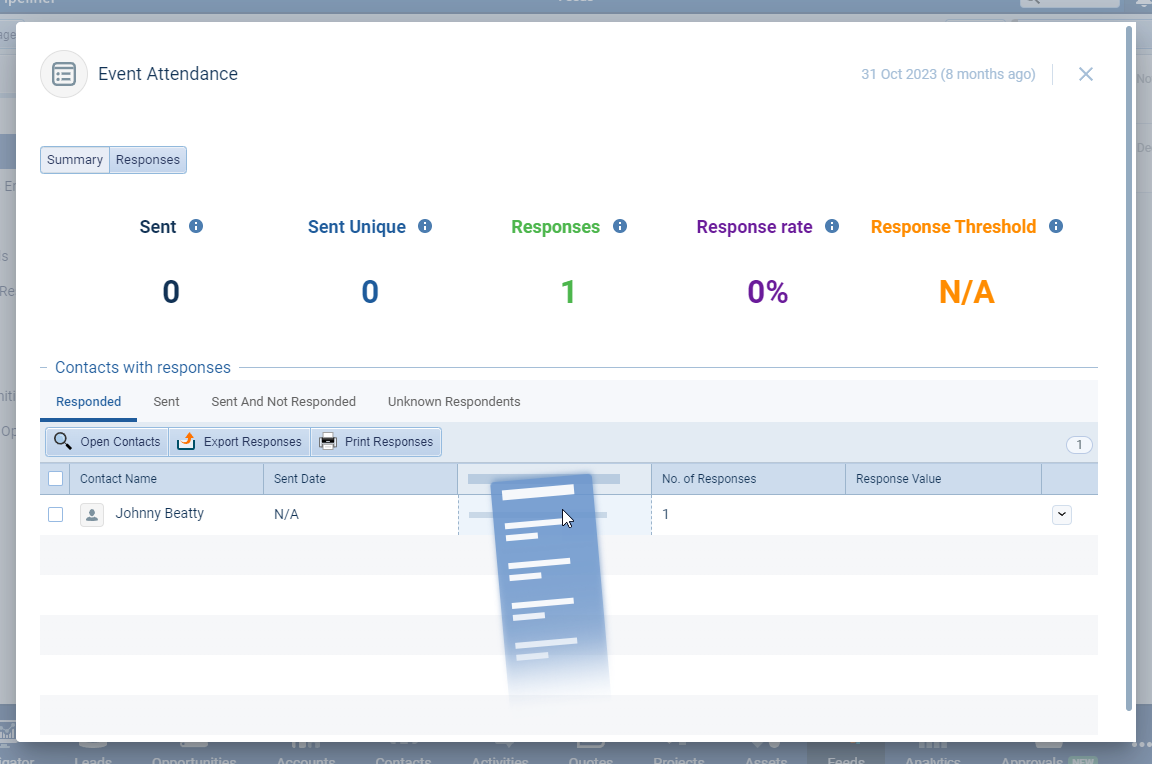Screen dimensions: 1152x764
Task: Click the info icon beside Response rate
Action: (832, 226)
